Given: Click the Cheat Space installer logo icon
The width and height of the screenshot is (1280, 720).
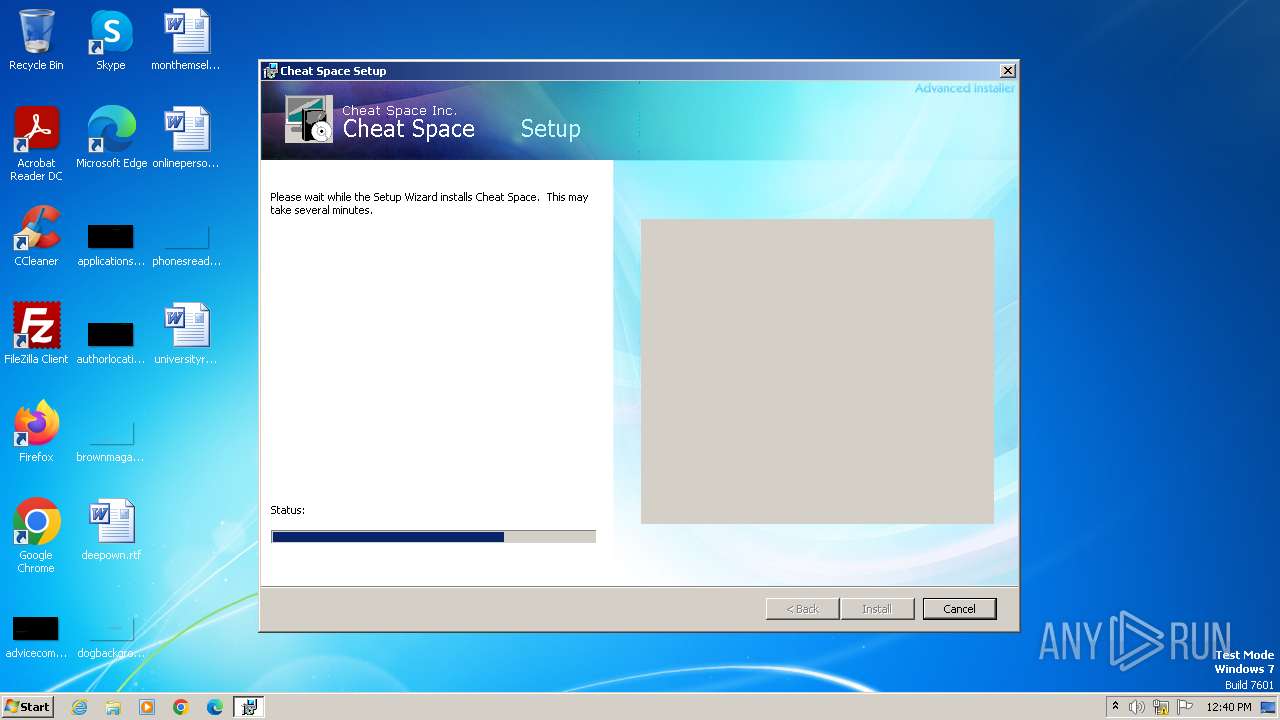Looking at the screenshot, I should coord(308,119).
